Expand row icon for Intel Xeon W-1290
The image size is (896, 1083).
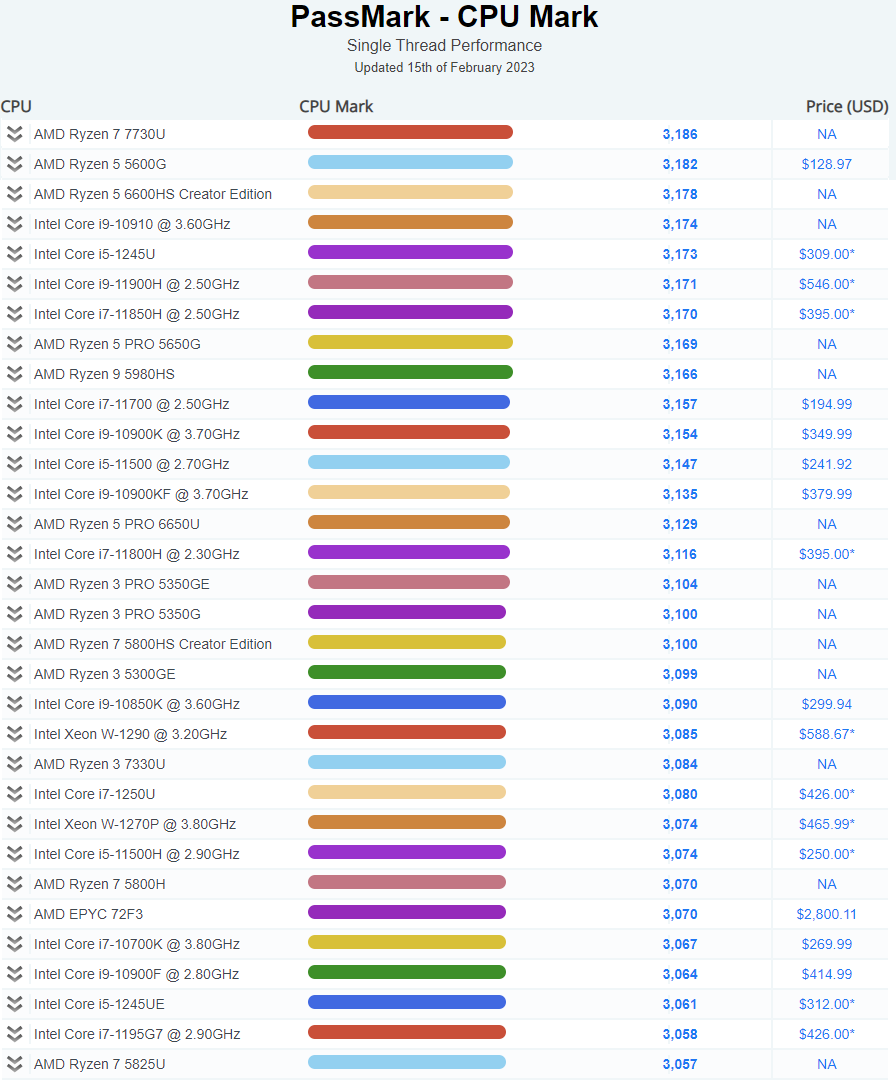tap(14, 734)
